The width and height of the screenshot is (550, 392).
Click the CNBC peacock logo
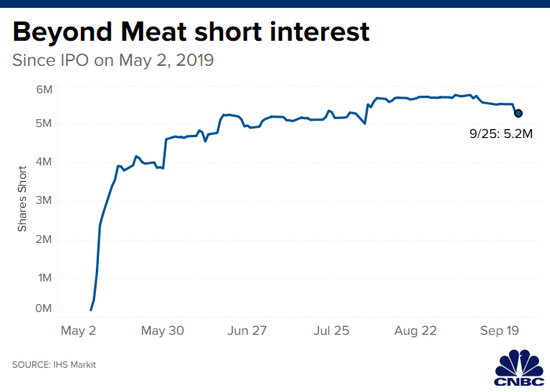(519, 368)
